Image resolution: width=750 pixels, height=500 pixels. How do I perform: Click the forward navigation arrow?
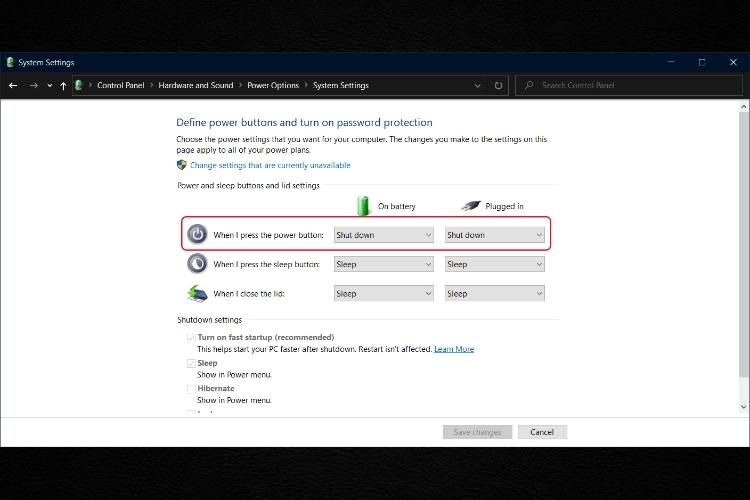[x=33, y=85]
